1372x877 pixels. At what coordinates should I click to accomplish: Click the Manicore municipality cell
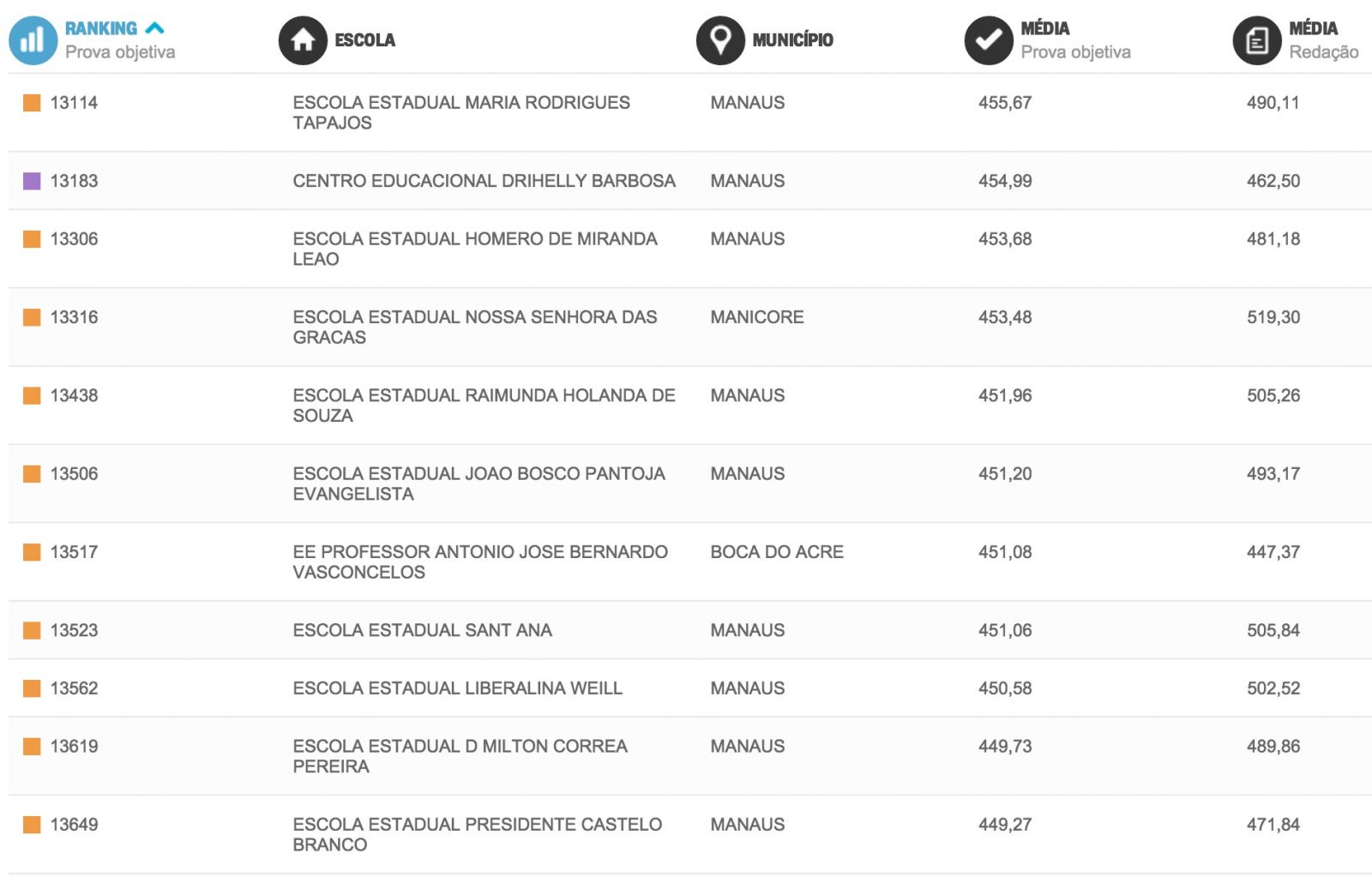pos(756,317)
